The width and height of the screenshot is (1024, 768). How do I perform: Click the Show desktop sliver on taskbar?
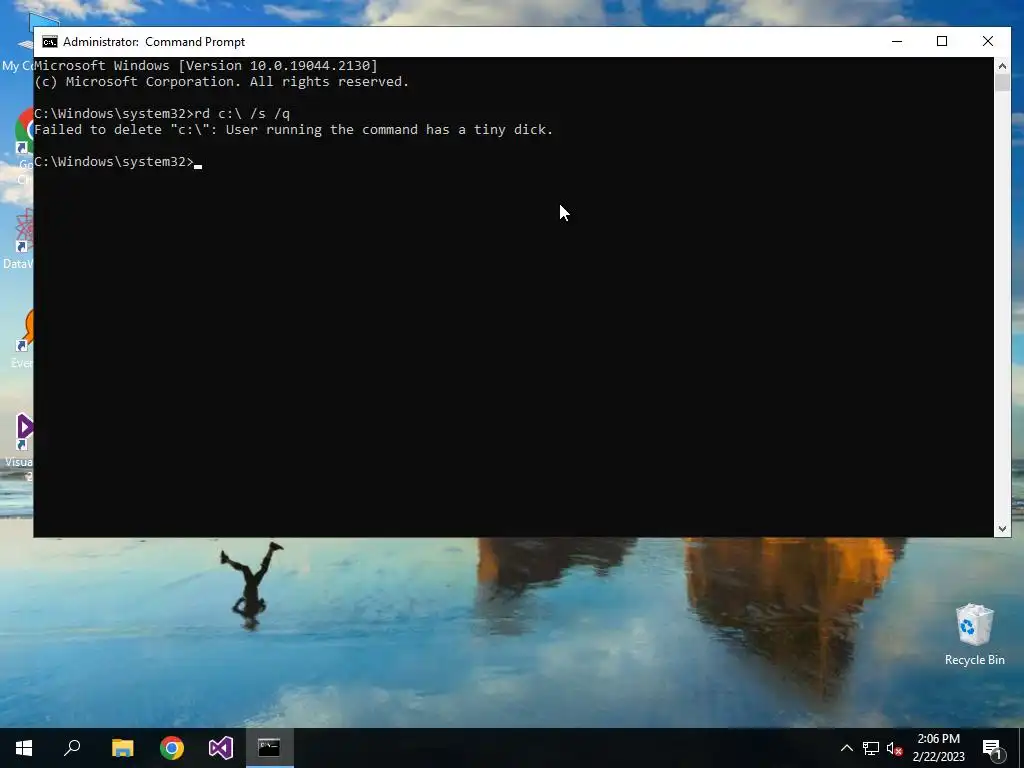tap(1021, 748)
